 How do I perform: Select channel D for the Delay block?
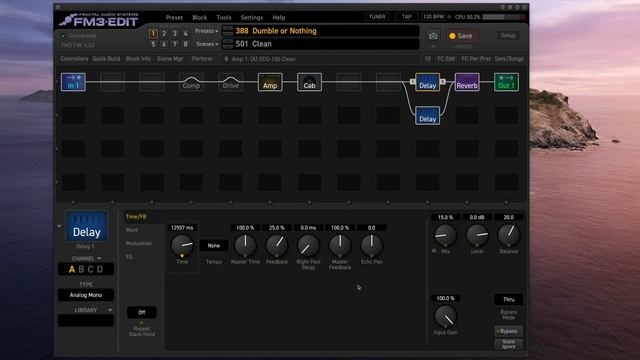pos(100,269)
